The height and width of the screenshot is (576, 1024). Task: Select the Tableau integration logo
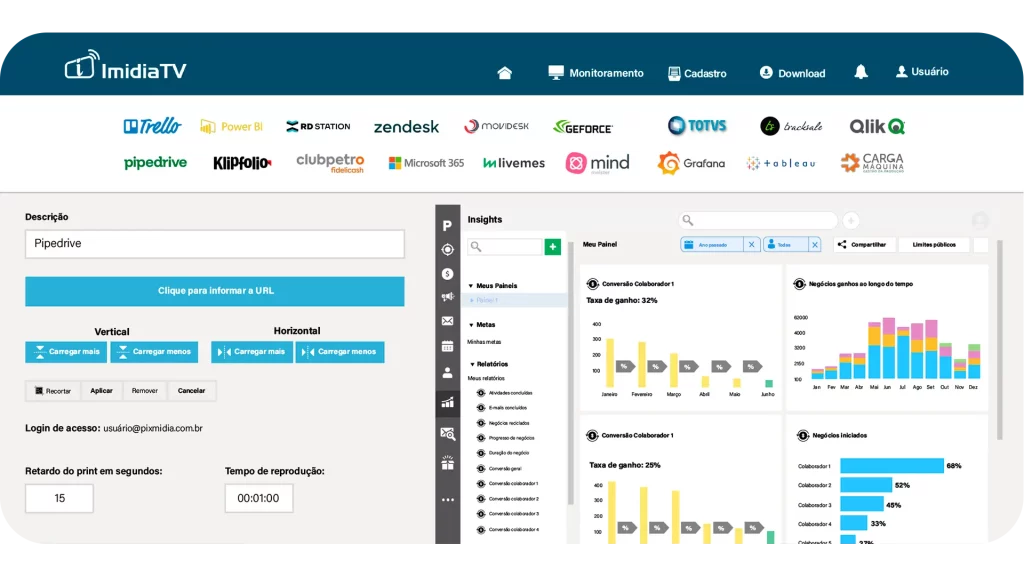point(780,163)
